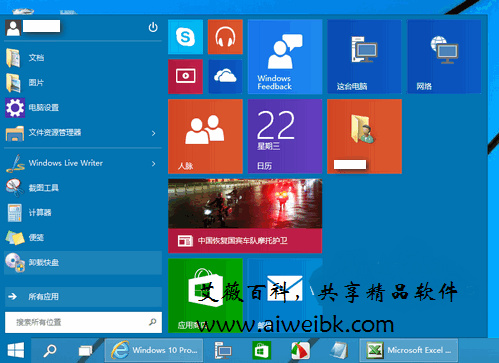Open taskbar search magnifier
499x363 pixels.
pos(50,350)
